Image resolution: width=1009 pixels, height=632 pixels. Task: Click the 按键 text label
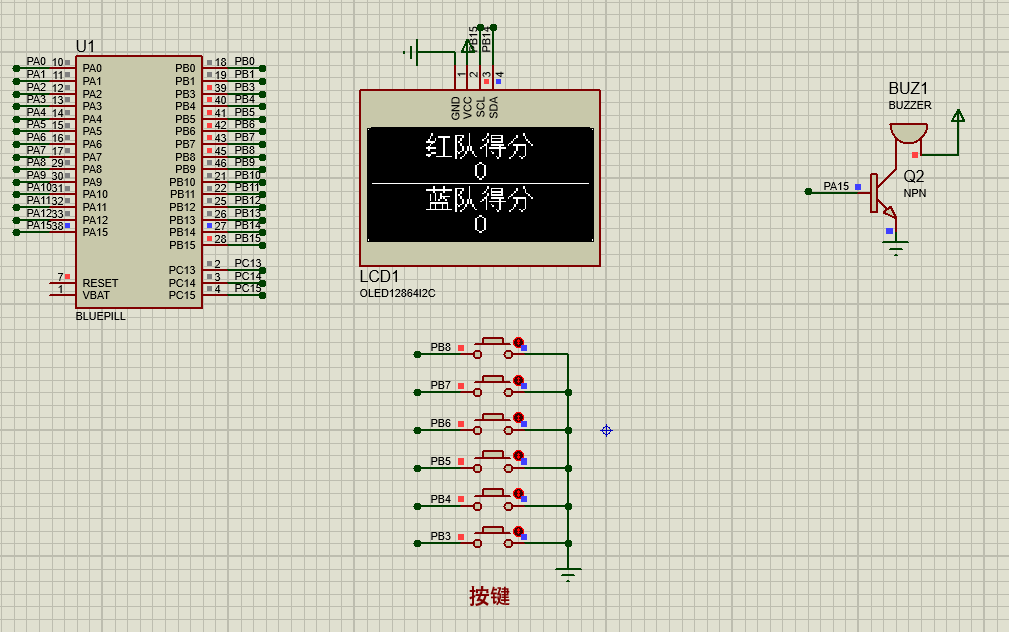tap(490, 597)
